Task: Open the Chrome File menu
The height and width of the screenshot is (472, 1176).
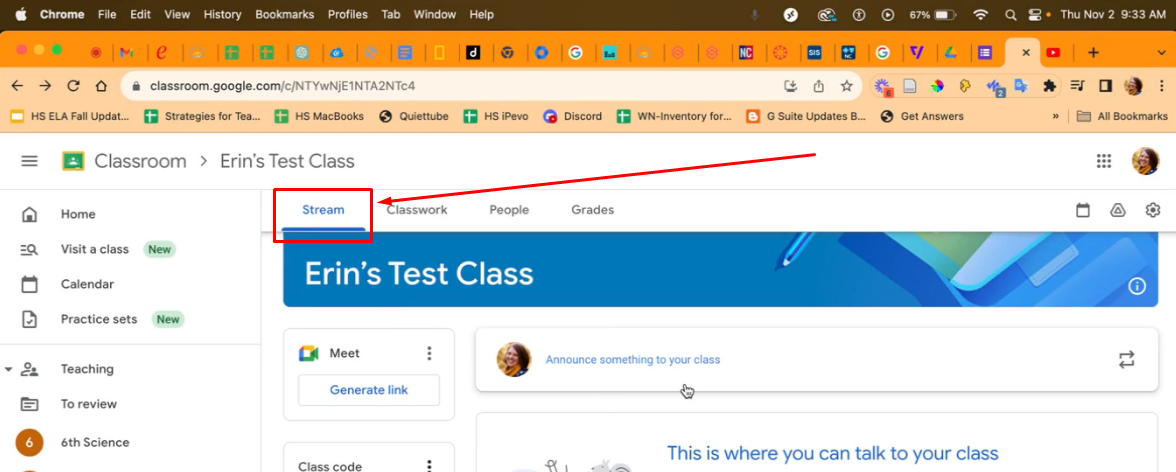Action: click(x=107, y=14)
